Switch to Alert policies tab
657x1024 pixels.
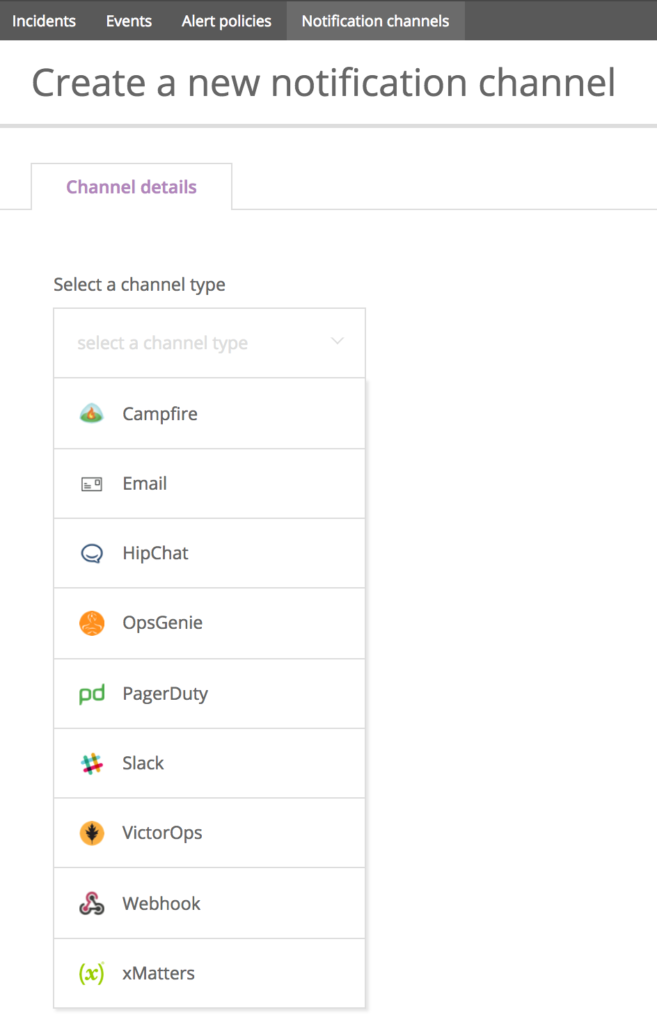coord(227,21)
